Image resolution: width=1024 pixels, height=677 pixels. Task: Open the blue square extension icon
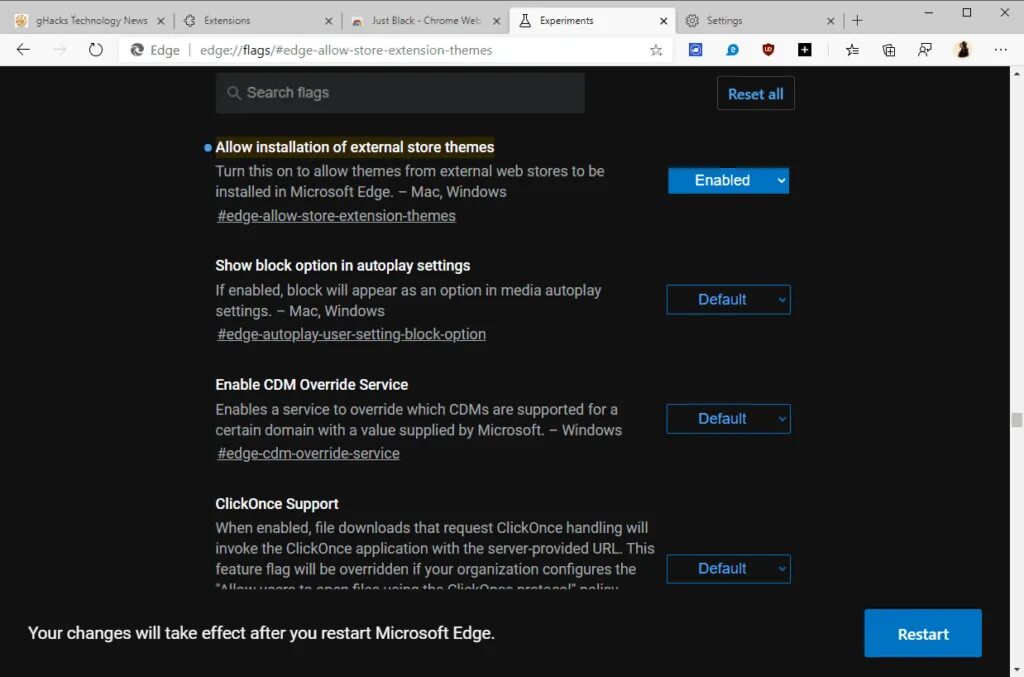696,50
